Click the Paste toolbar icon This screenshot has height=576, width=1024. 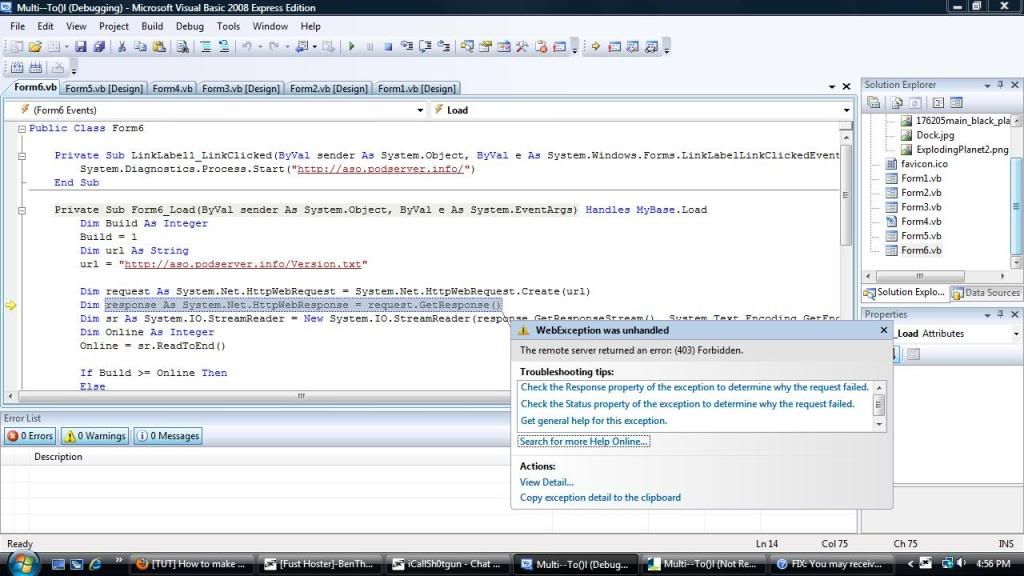click(159, 47)
